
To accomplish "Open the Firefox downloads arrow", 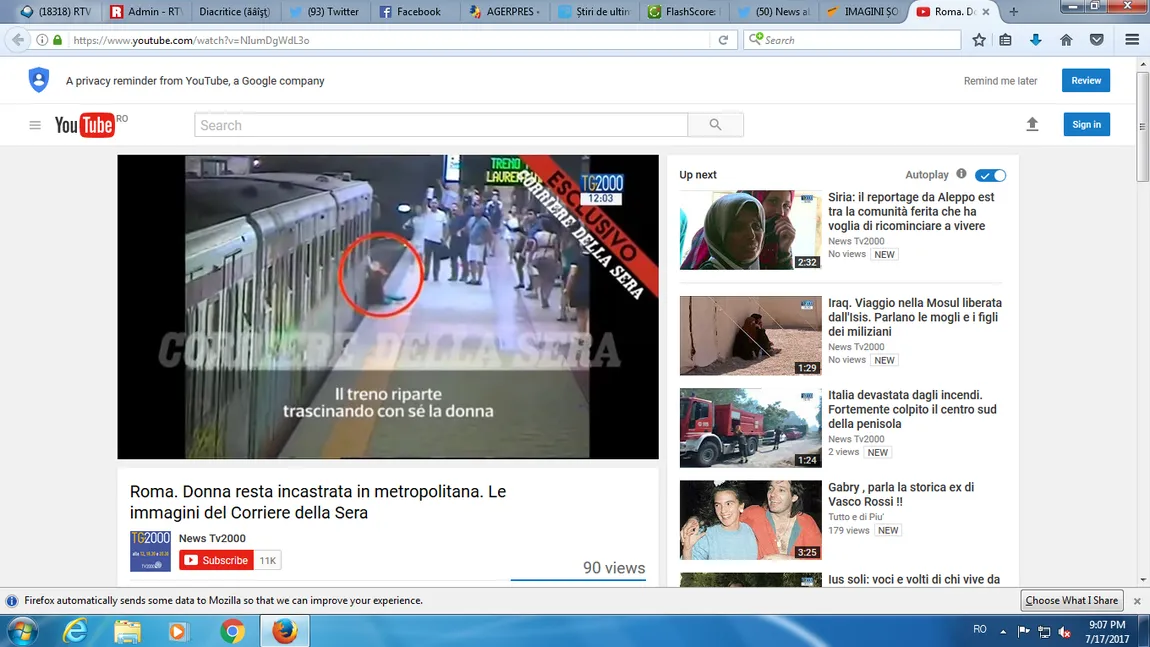I will (x=1036, y=40).
